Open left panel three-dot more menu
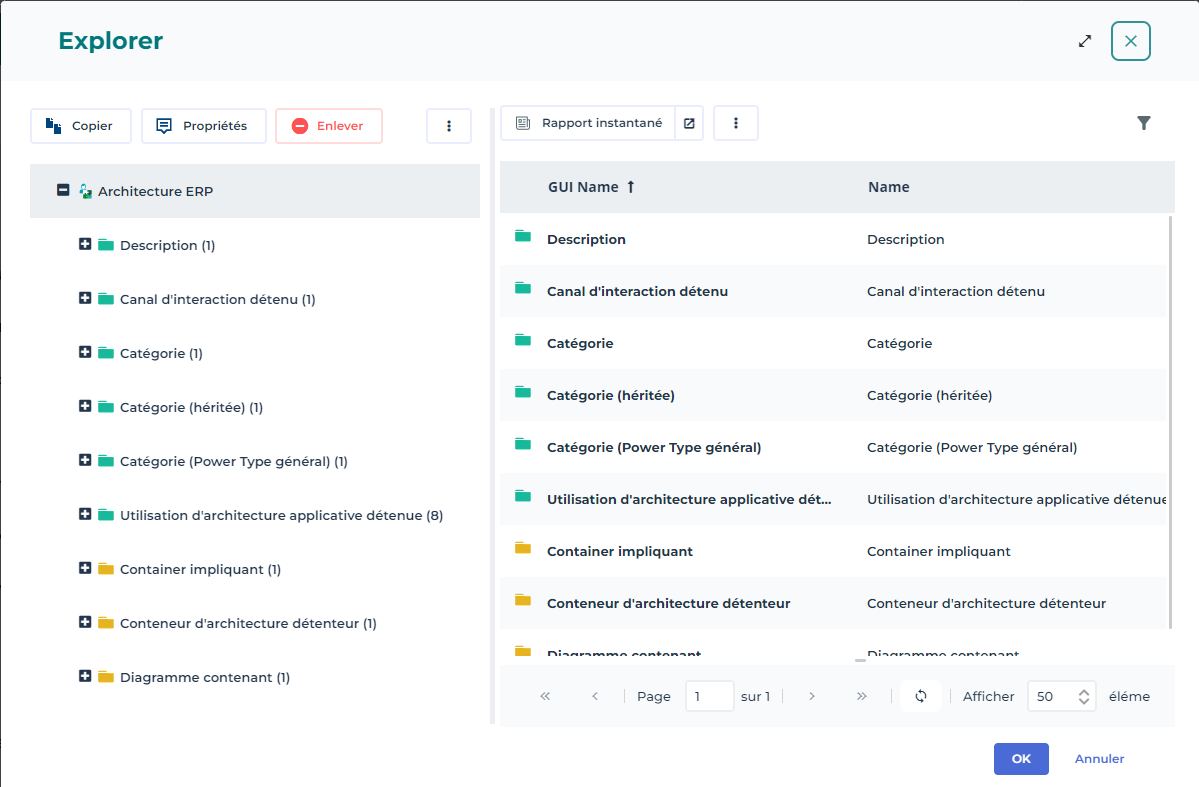This screenshot has width=1199, height=787. (449, 126)
